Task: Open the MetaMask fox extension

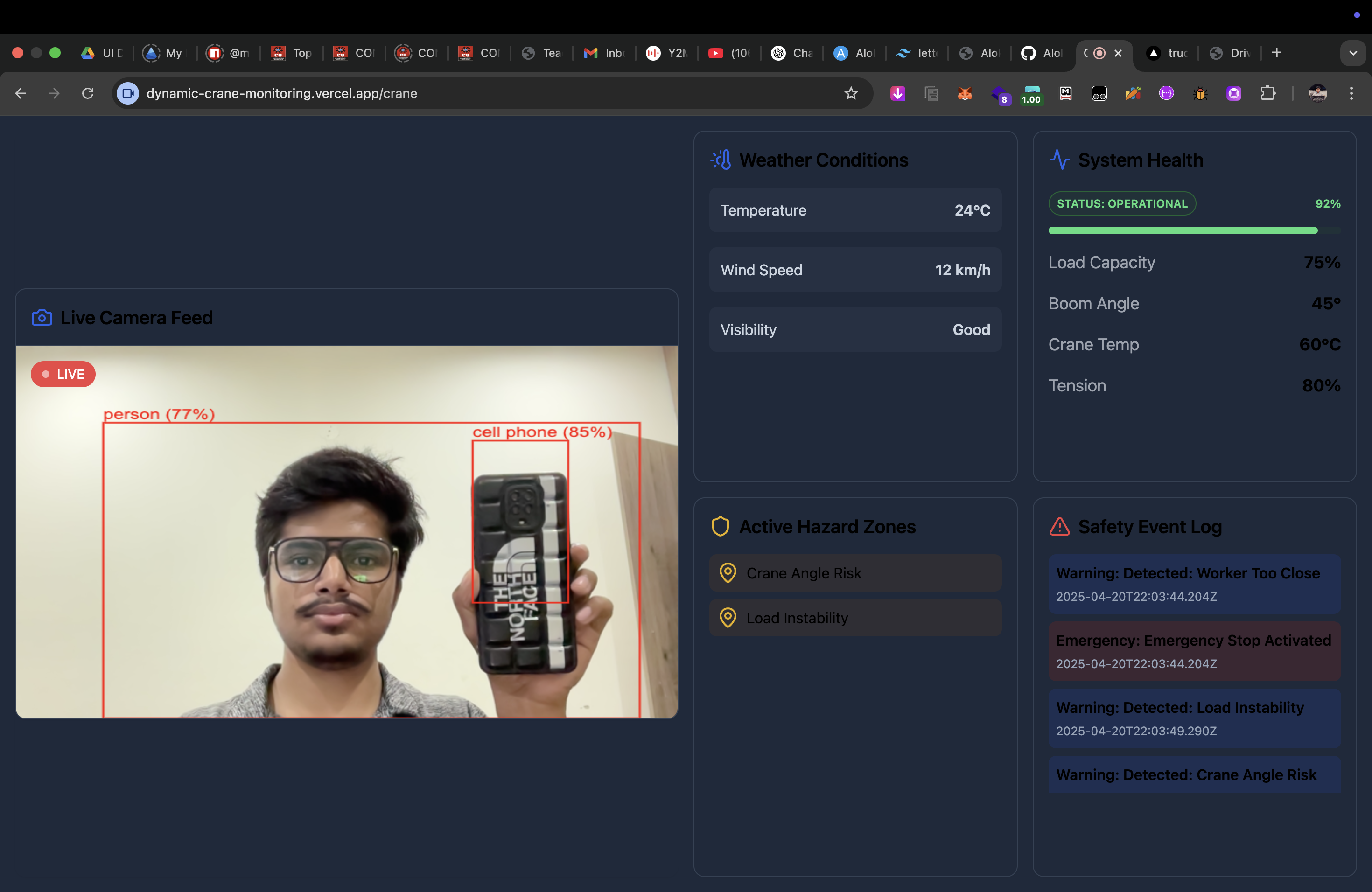Action: (965, 93)
